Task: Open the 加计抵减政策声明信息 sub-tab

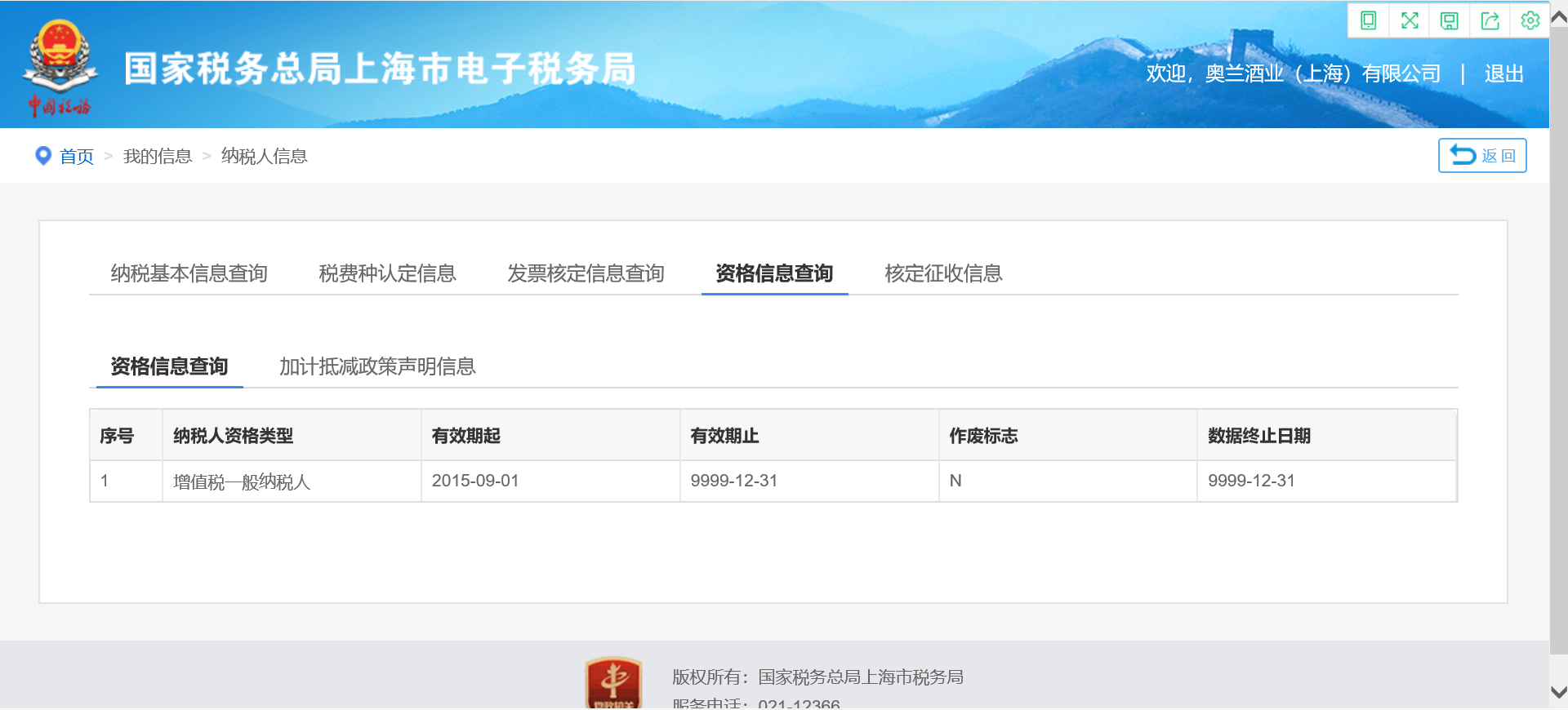Action: pyautogui.click(x=377, y=366)
